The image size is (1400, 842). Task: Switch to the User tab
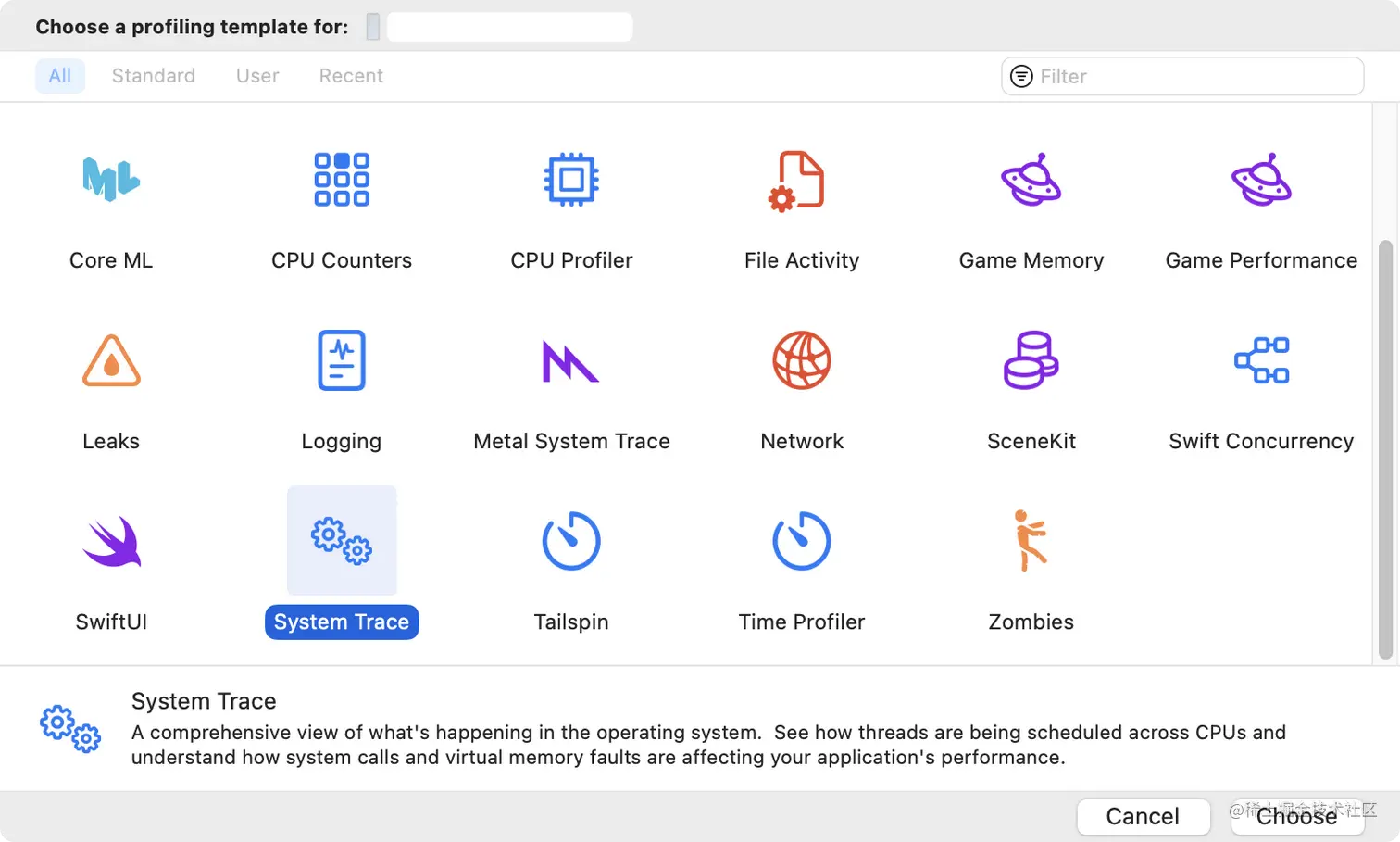[257, 76]
